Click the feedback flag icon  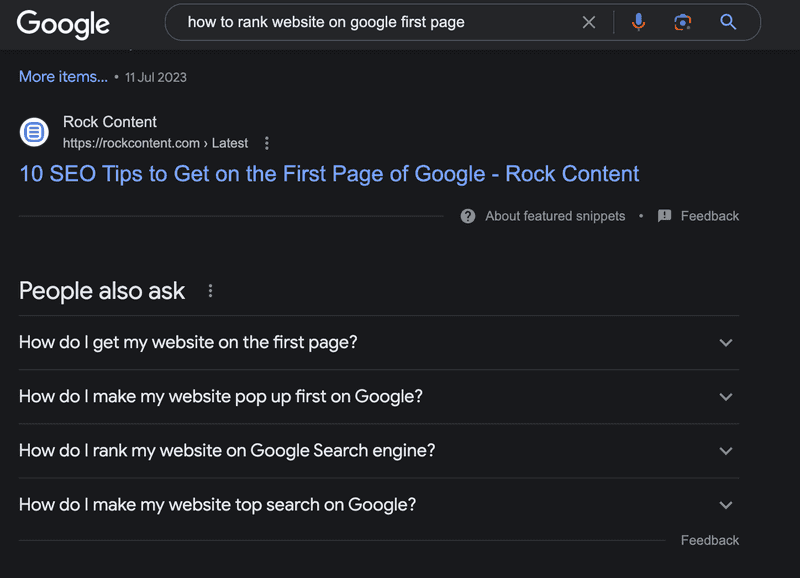664,216
